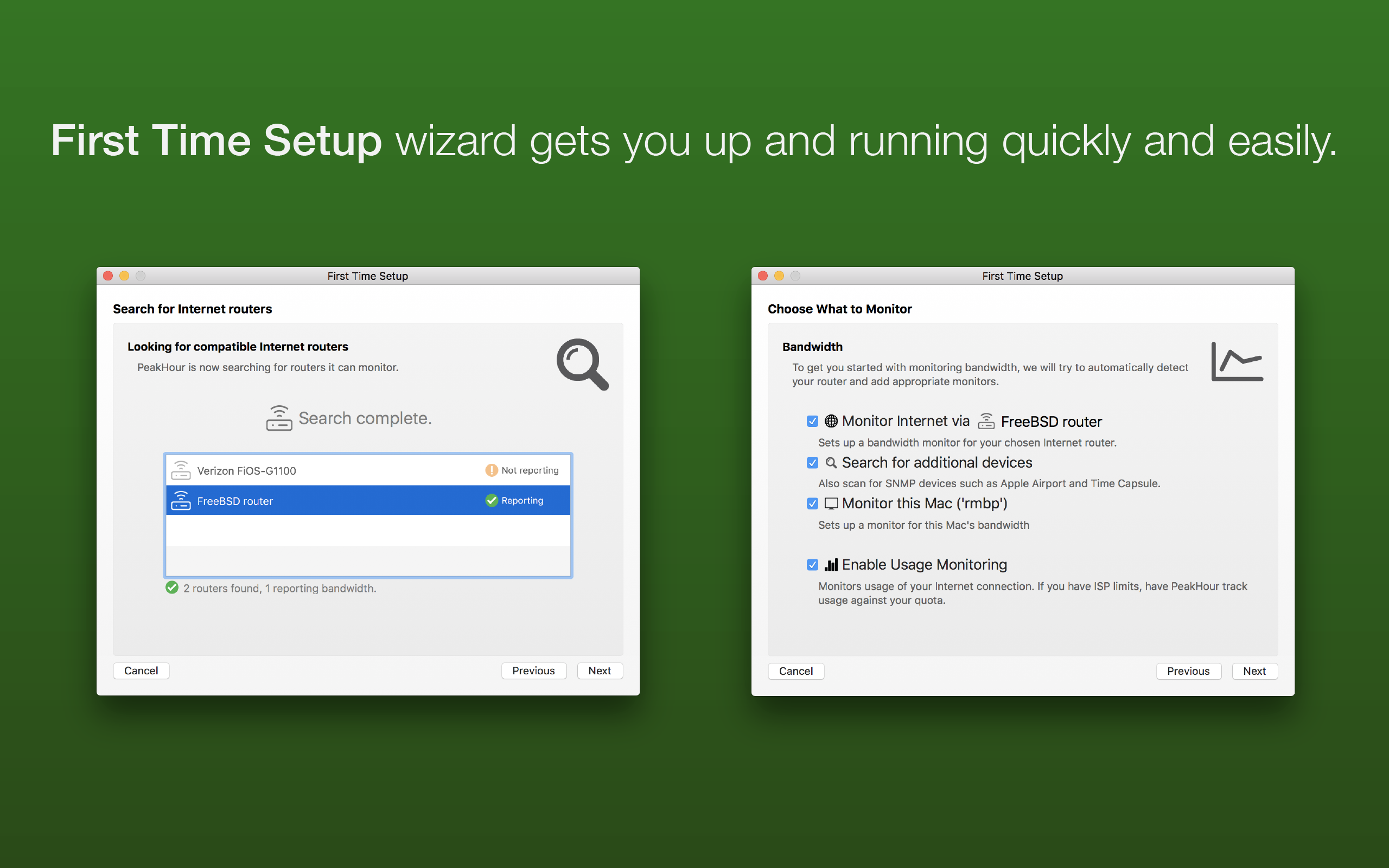The height and width of the screenshot is (868, 1389).
Task: Click the globe icon next to Monitor Internet
Action: [x=831, y=421]
